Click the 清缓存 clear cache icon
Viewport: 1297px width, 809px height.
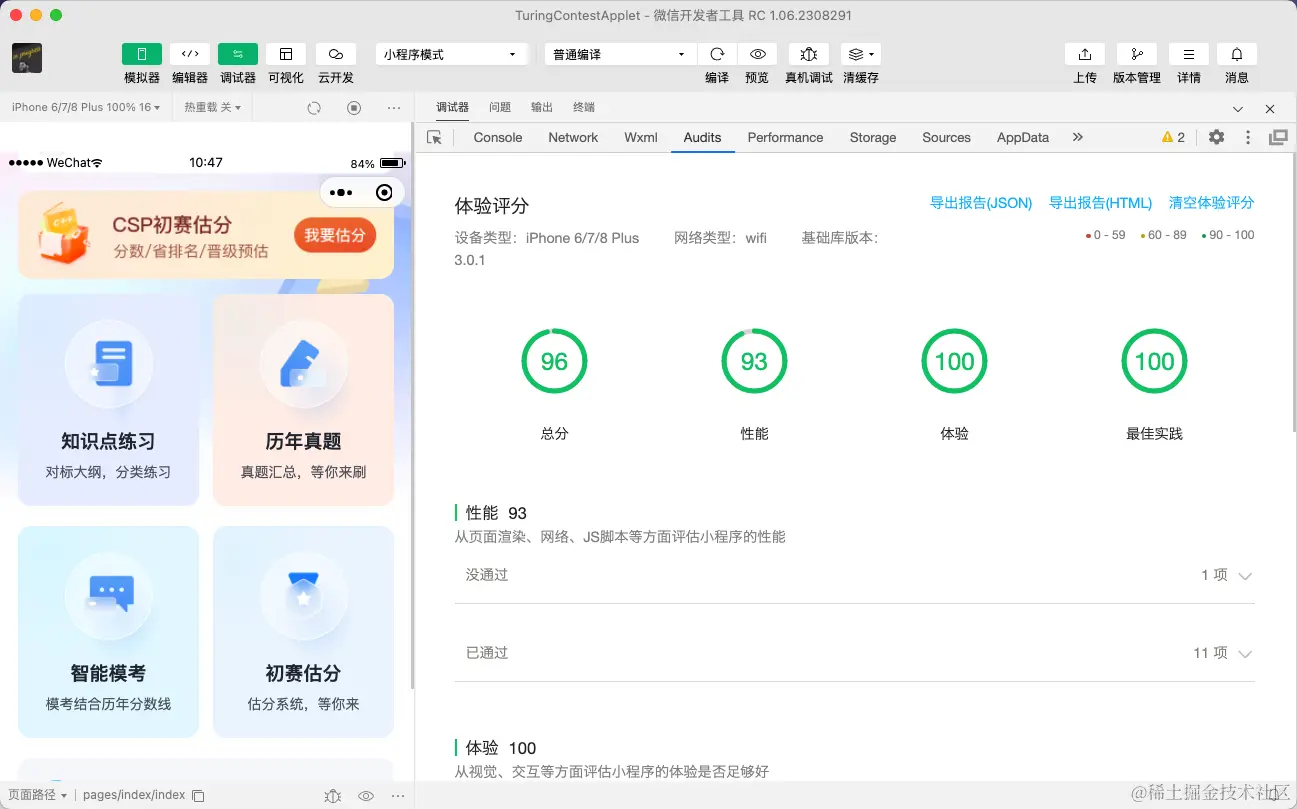click(x=860, y=54)
